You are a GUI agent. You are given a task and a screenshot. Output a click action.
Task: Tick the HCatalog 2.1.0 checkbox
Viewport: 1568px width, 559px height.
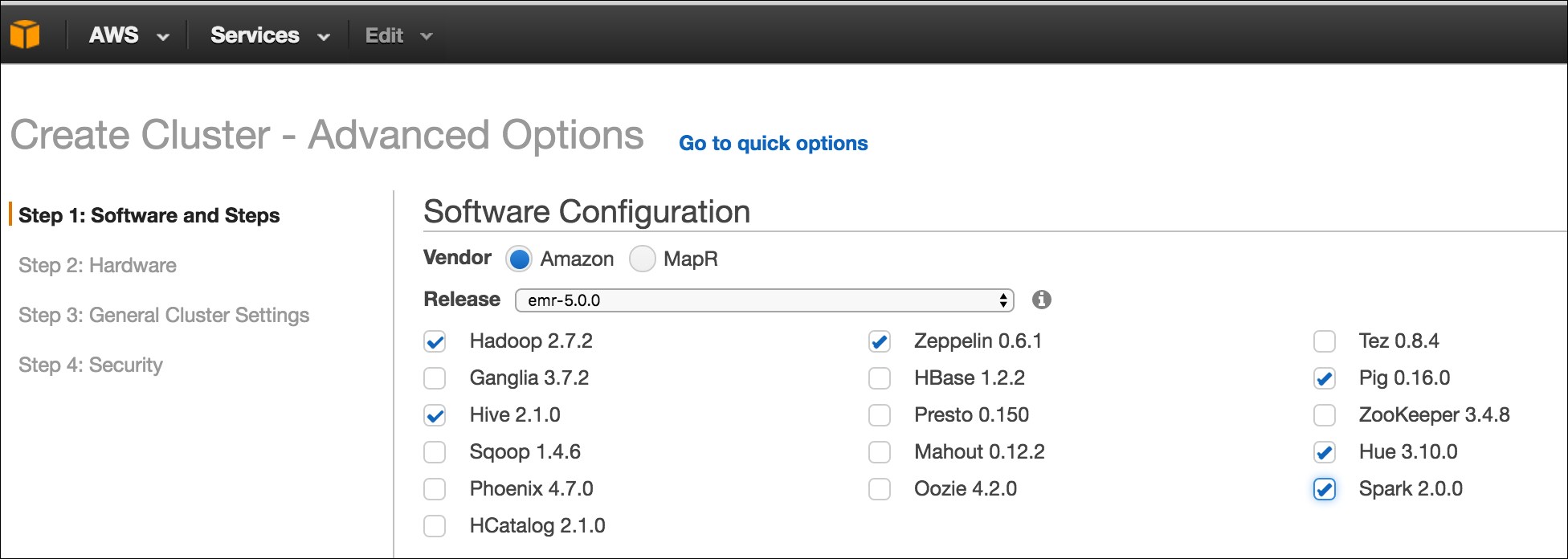[x=435, y=526]
